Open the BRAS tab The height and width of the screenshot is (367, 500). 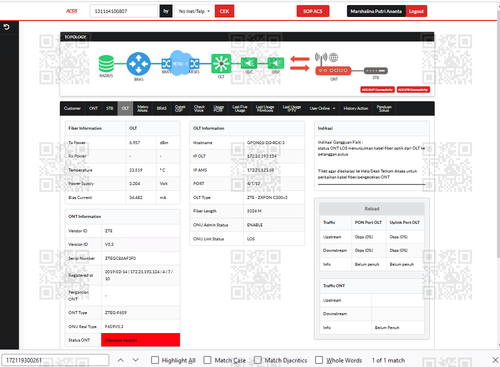[x=162, y=108]
